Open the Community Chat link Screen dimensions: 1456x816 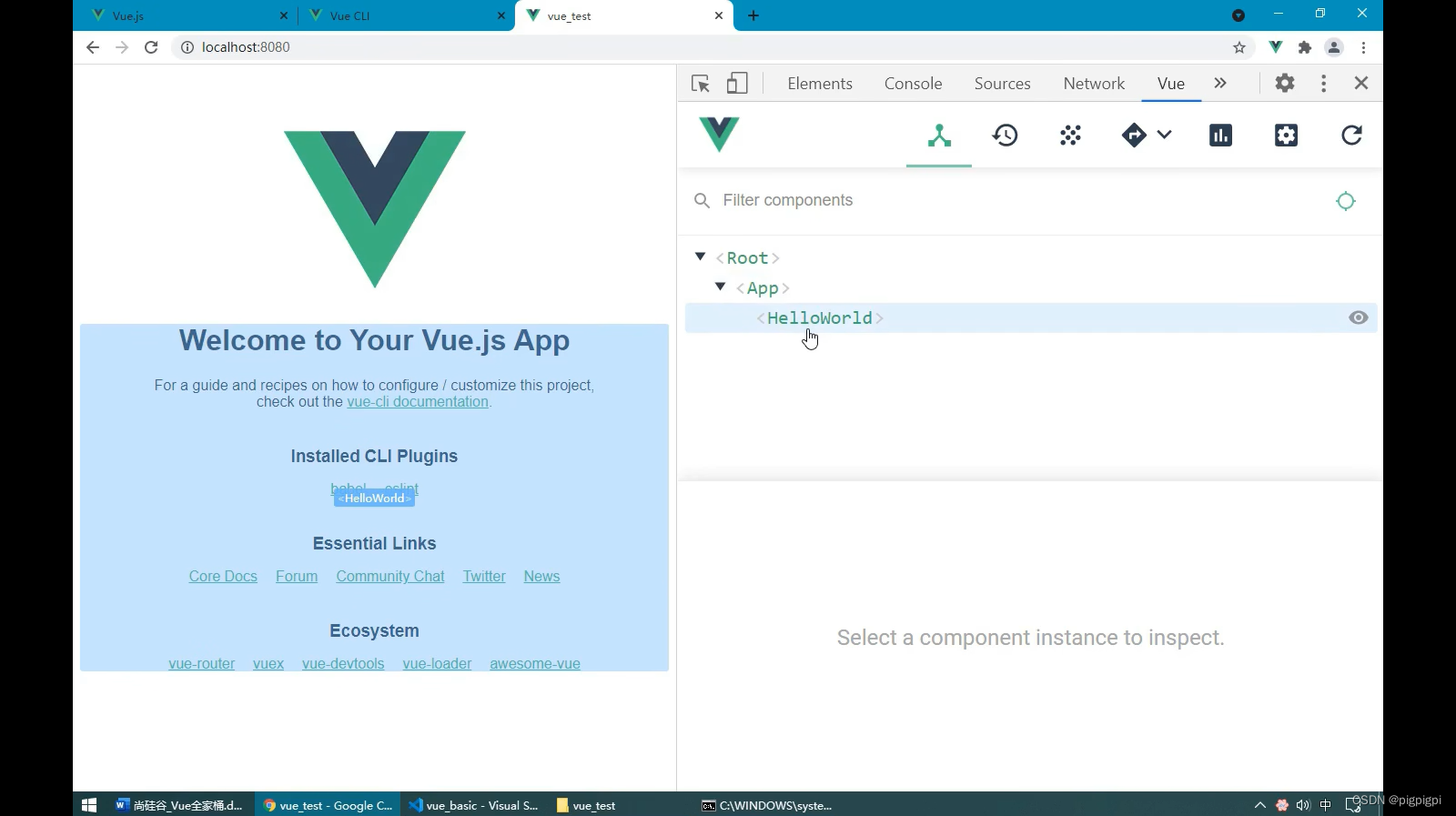[x=390, y=577]
